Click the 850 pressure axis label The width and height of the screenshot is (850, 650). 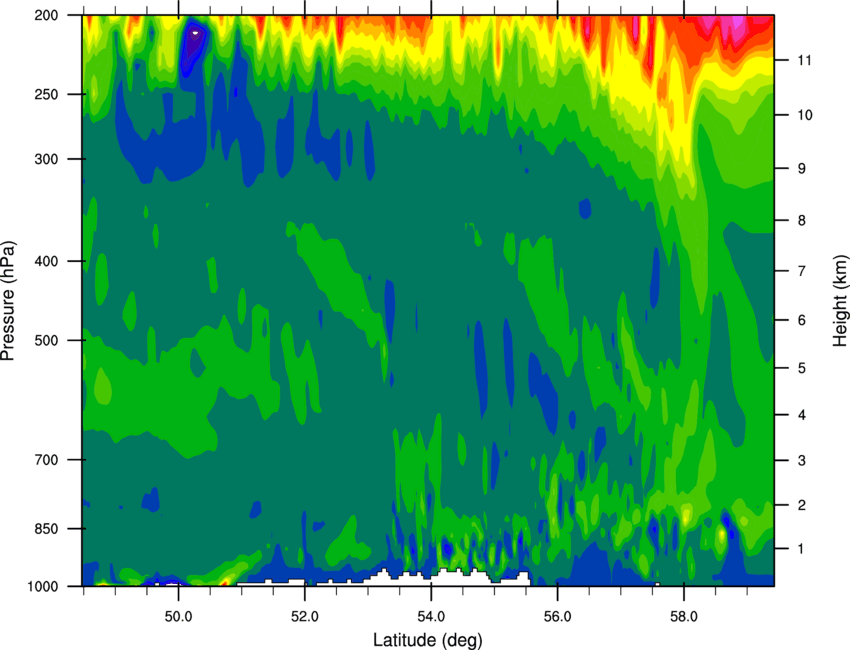point(46,529)
